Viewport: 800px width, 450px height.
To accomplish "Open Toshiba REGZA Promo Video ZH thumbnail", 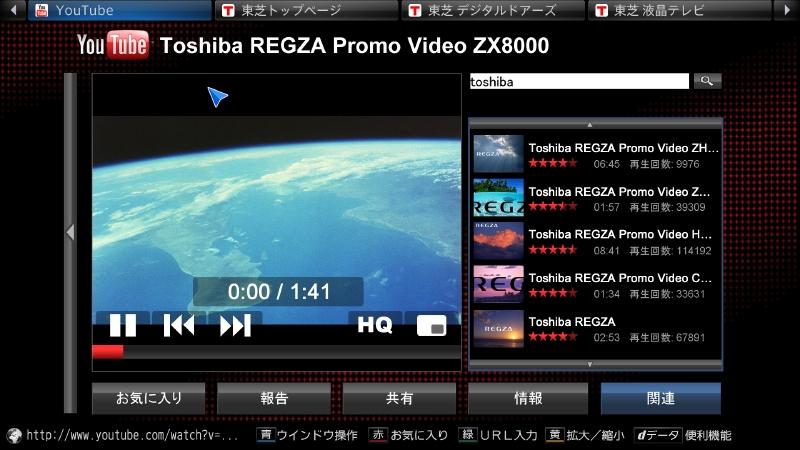I will (x=498, y=154).
